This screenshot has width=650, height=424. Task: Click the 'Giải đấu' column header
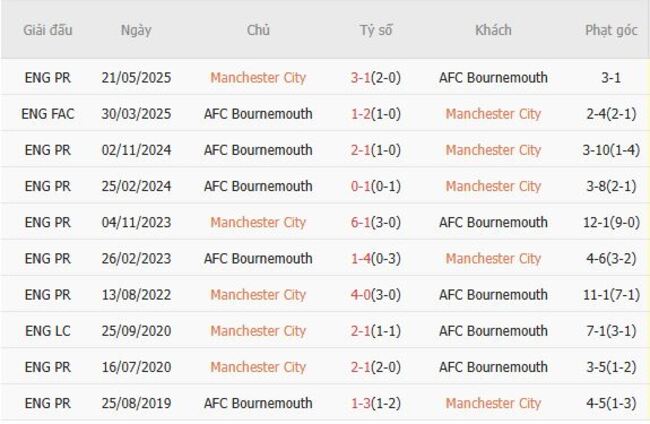(48, 30)
